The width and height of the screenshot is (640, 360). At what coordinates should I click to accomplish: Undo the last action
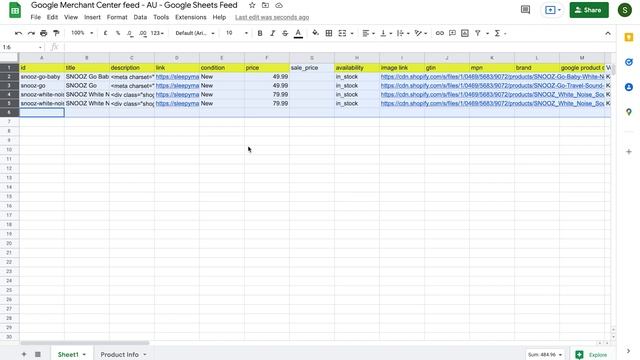[x=18, y=33]
